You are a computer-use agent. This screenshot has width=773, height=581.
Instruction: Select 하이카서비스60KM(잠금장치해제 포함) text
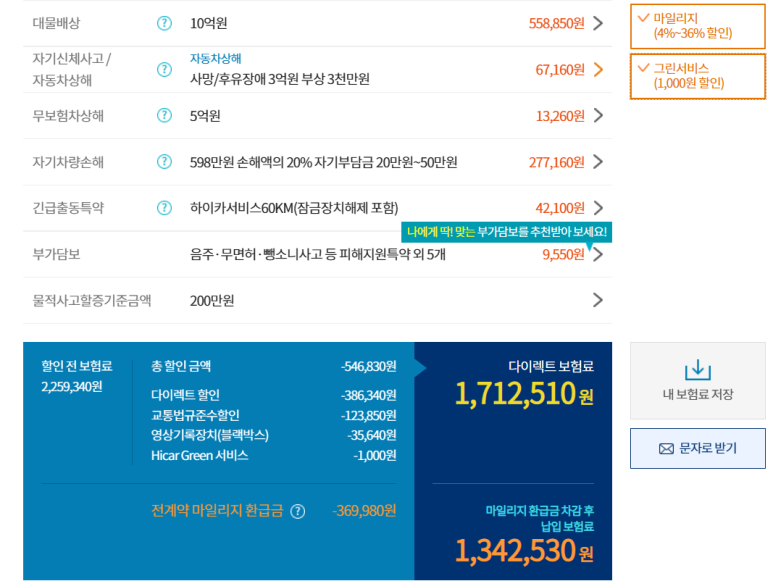294,208
